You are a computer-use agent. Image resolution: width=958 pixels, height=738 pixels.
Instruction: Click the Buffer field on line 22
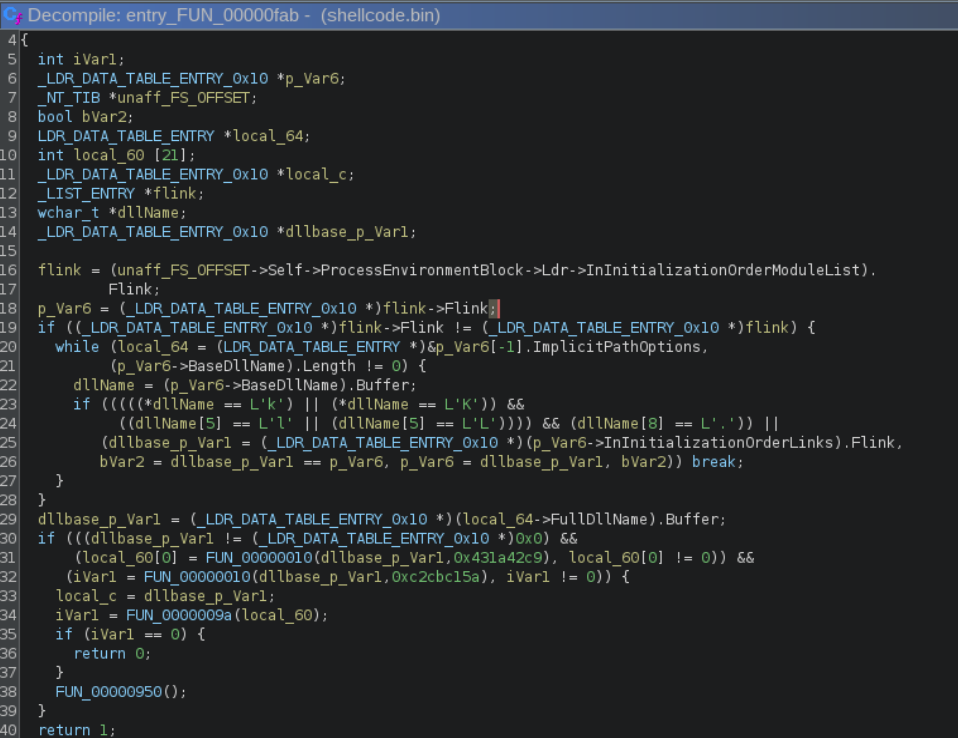point(382,385)
